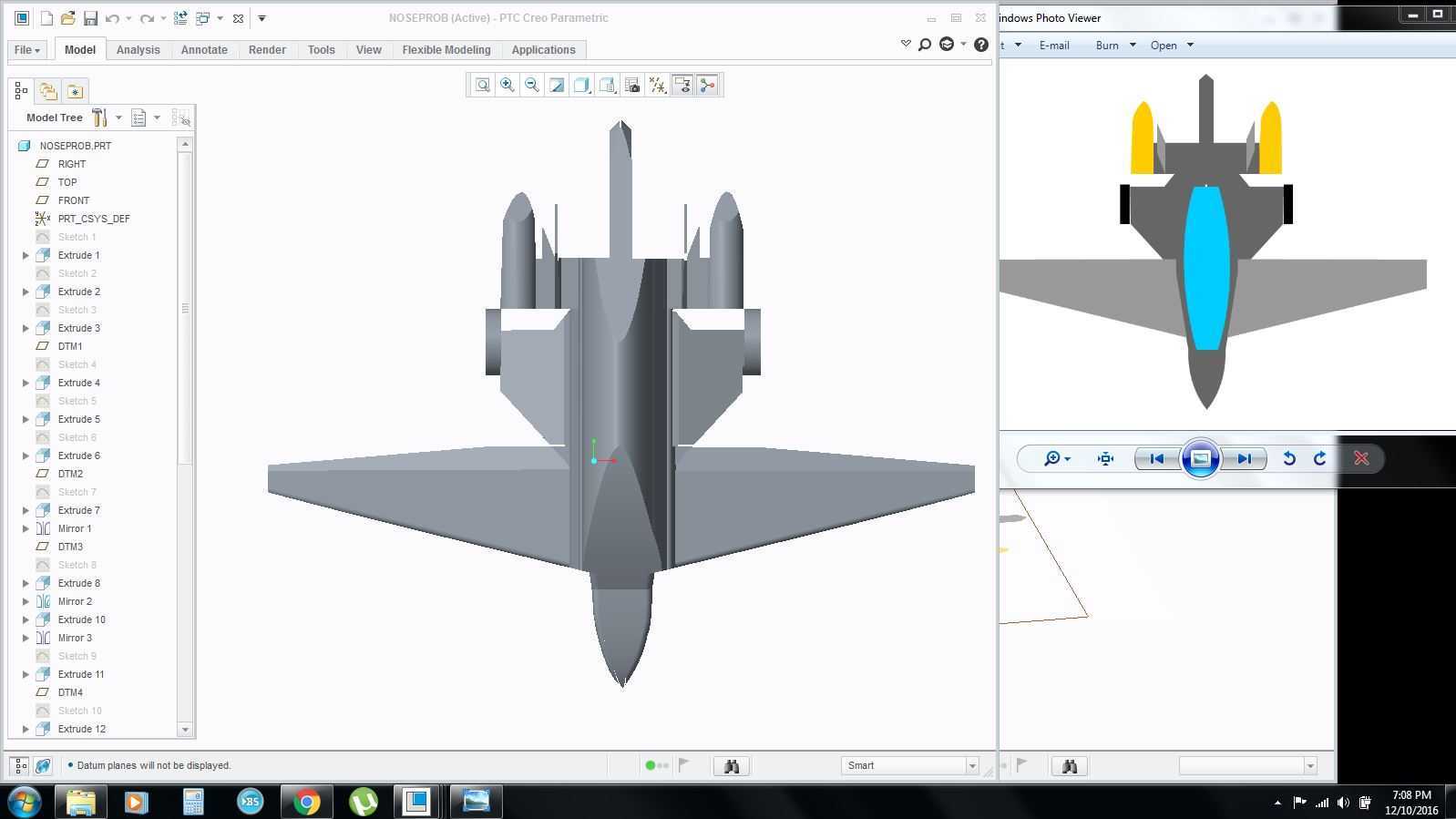The width and height of the screenshot is (1456, 819).
Task: Open the Model Tree settings dropdown arrow
Action: pos(118,118)
